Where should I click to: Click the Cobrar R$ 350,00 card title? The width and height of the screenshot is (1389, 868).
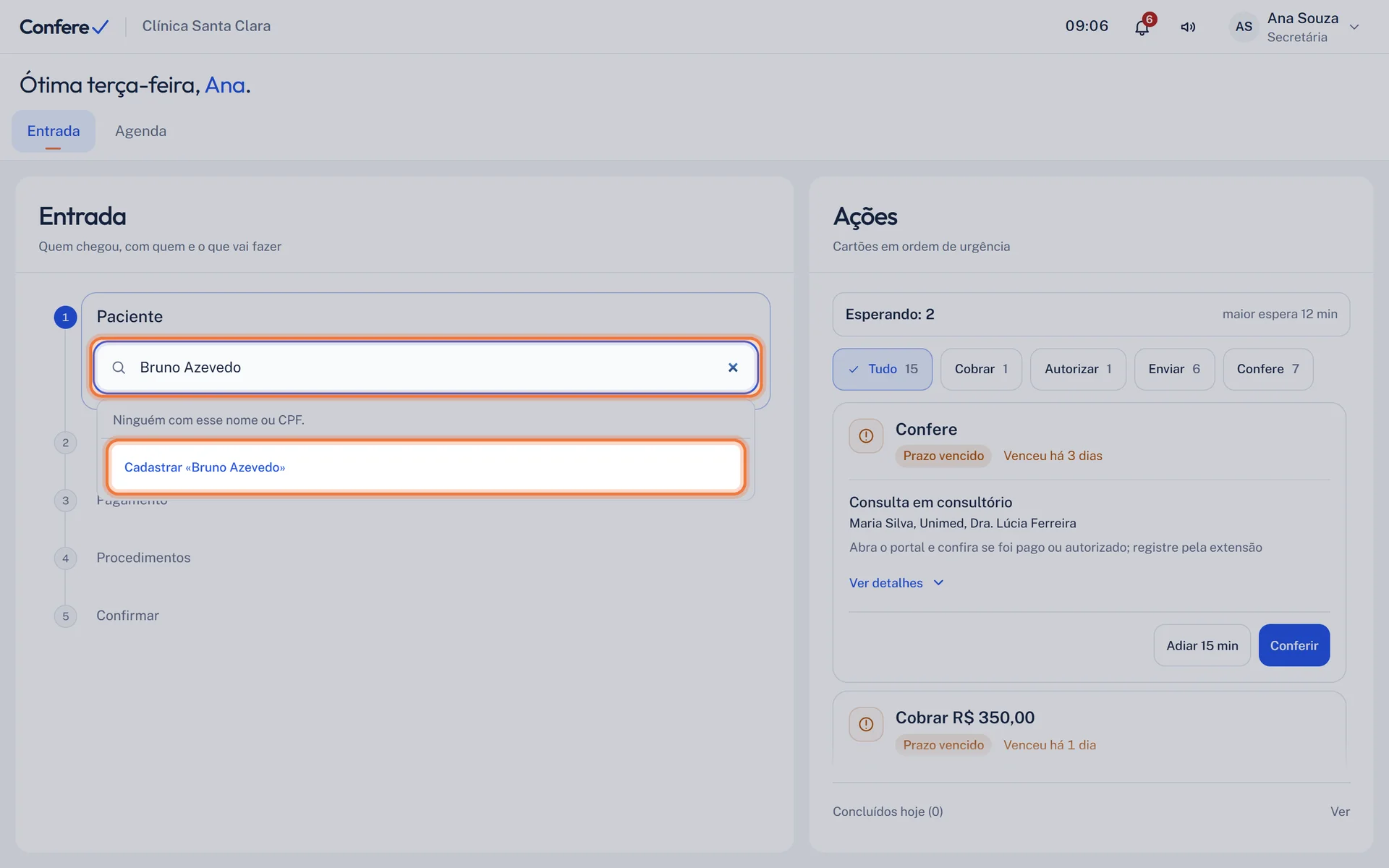pyautogui.click(x=964, y=718)
